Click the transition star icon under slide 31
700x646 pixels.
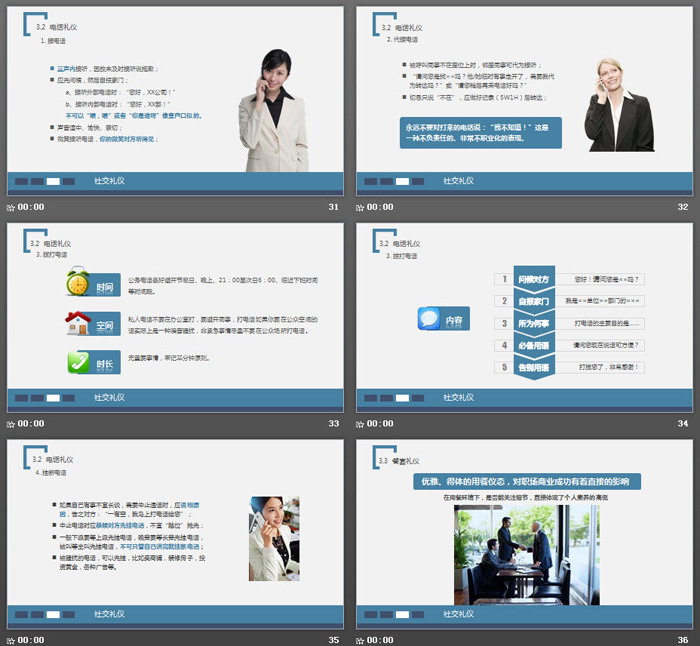tap(11, 208)
